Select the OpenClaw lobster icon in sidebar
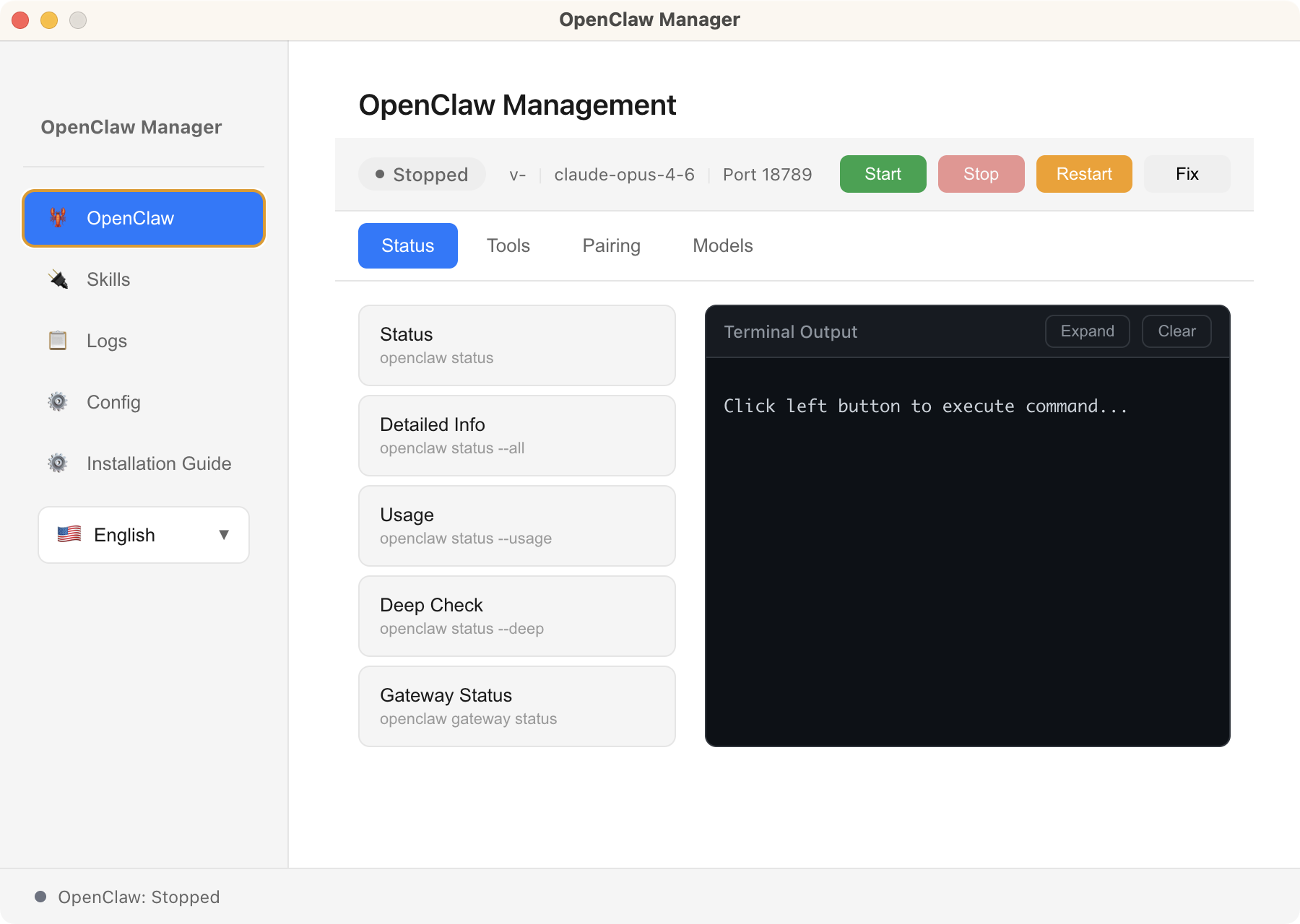The image size is (1300, 924). [58, 218]
